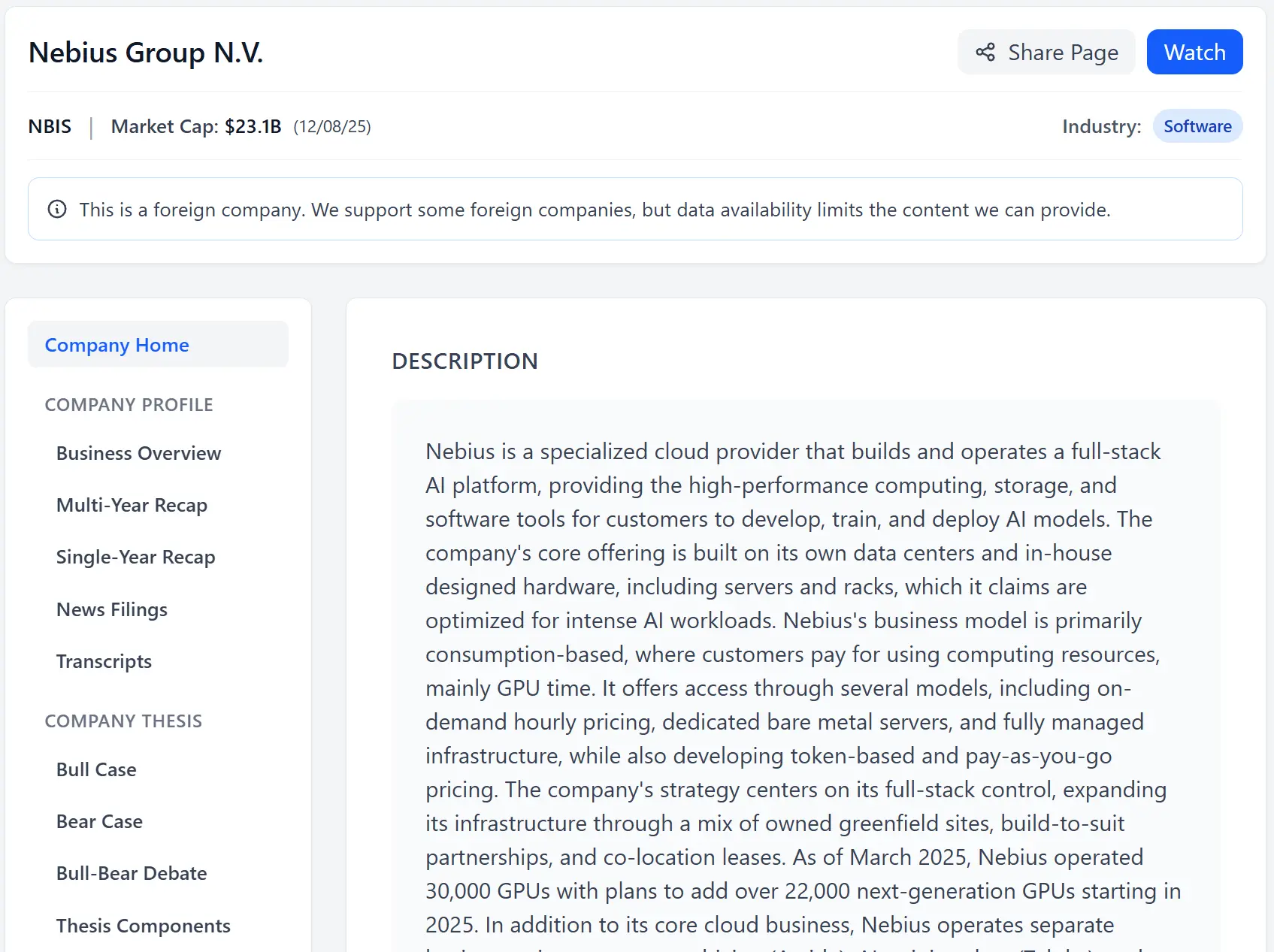The image size is (1274, 952).
Task: Click the Share Page button label
Action: pyautogui.click(x=1063, y=52)
